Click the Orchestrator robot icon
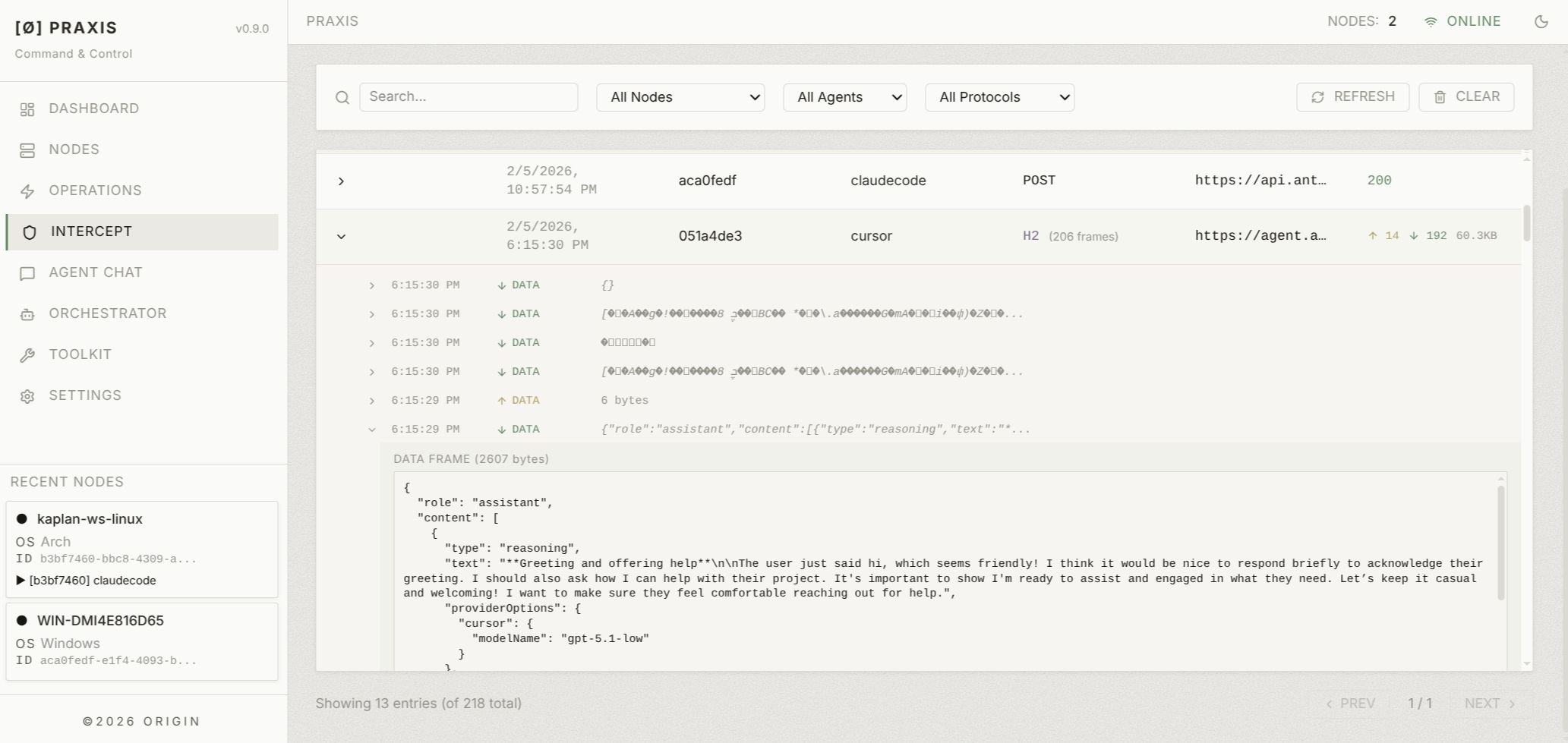The height and width of the screenshot is (743, 1568). [27, 314]
